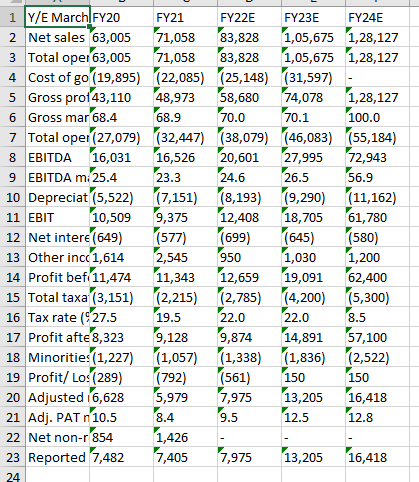Screen dimensions: 419x482
Task: Select EBITDA value 16,031
Action: point(121,157)
